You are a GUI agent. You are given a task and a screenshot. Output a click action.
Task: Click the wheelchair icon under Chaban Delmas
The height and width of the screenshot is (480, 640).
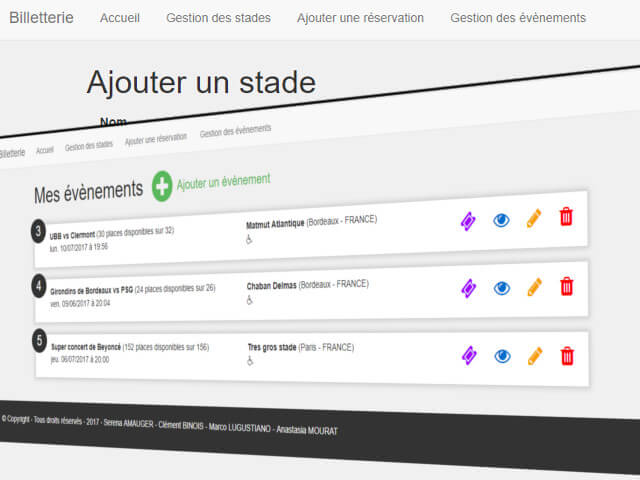click(x=250, y=300)
